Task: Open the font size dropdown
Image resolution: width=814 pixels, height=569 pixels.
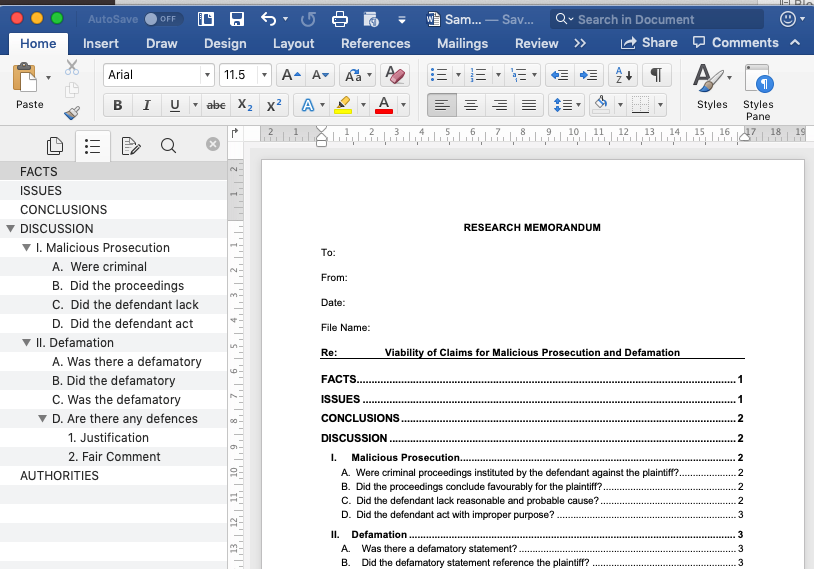Action: point(264,75)
